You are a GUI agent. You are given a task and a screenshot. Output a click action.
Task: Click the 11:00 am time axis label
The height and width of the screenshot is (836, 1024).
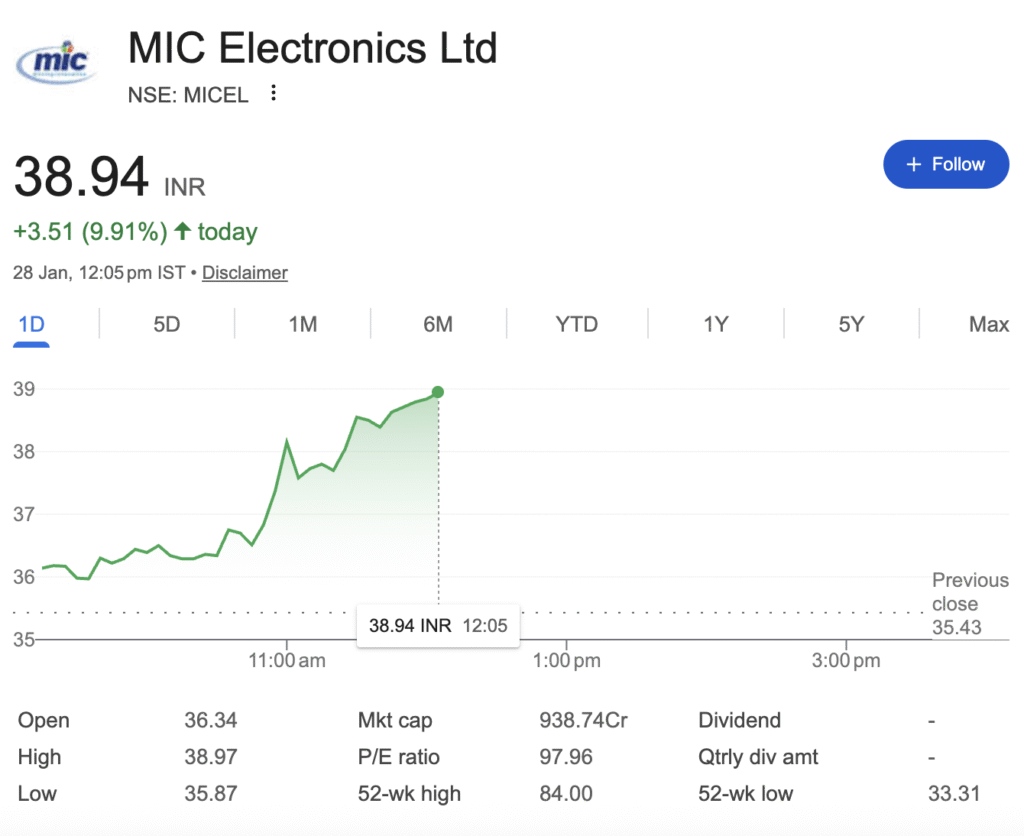(x=287, y=660)
